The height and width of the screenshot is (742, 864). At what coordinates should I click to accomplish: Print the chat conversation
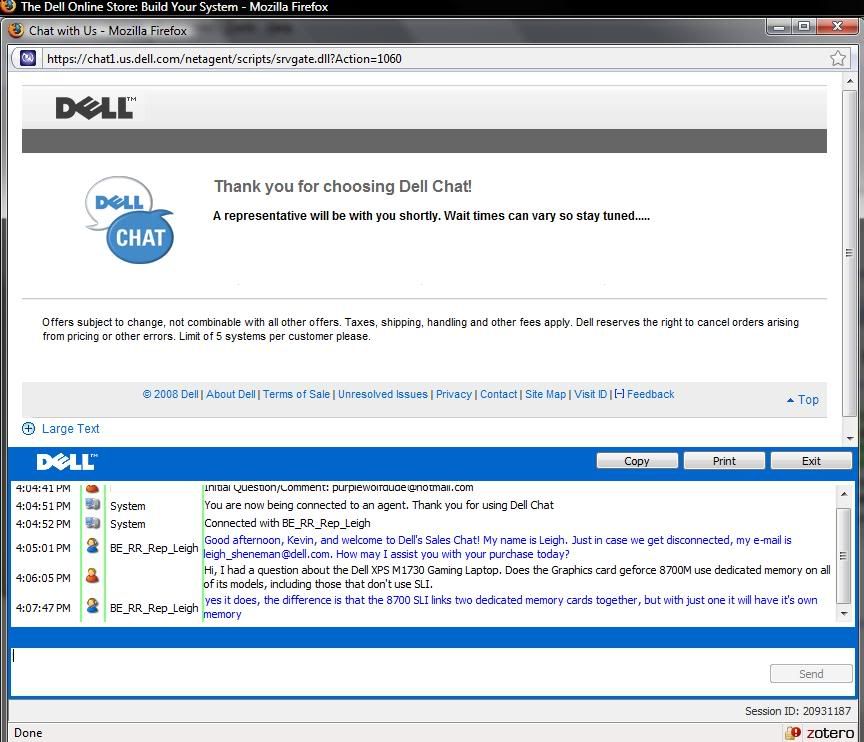(724, 461)
